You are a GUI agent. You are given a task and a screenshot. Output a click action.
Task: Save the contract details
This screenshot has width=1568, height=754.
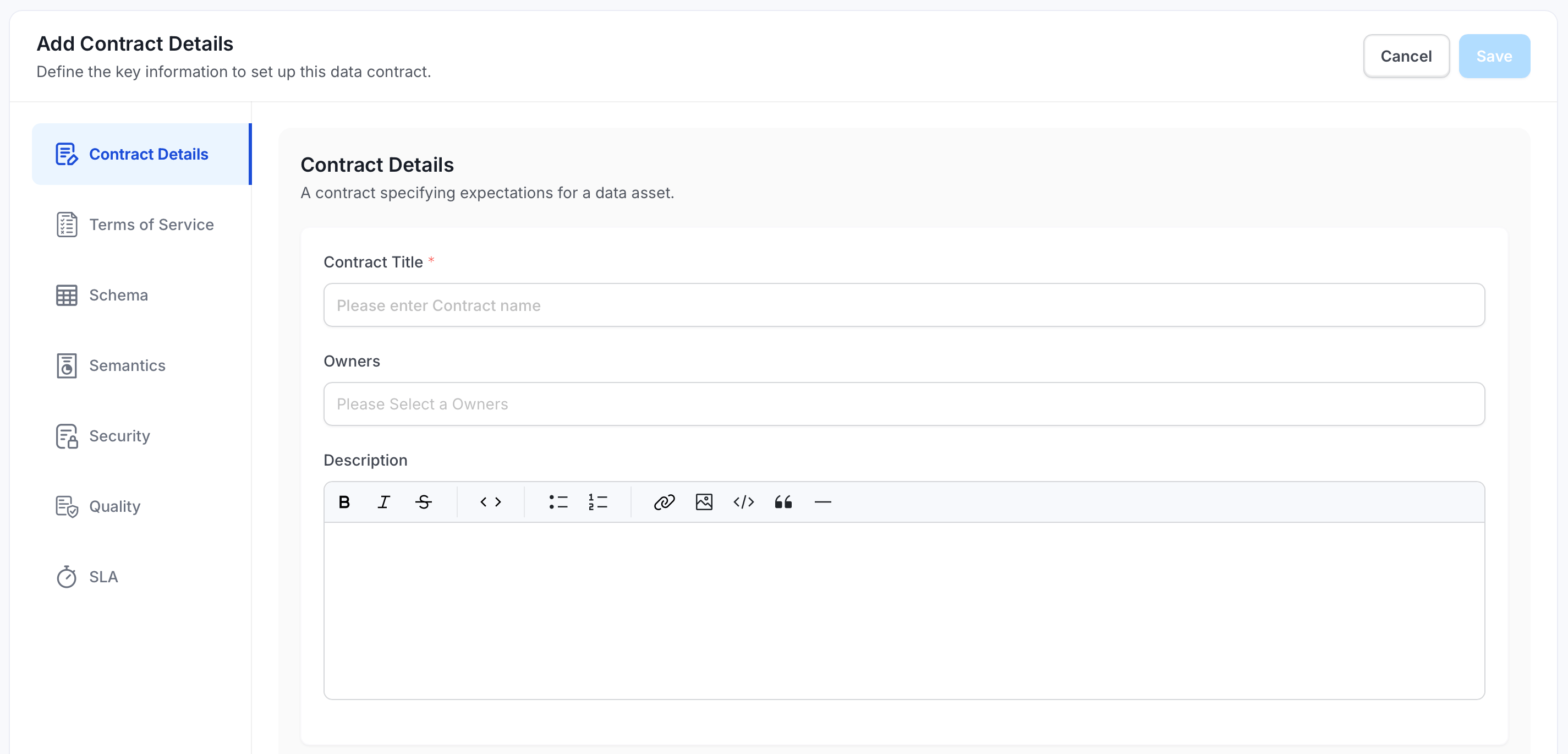pyautogui.click(x=1494, y=56)
